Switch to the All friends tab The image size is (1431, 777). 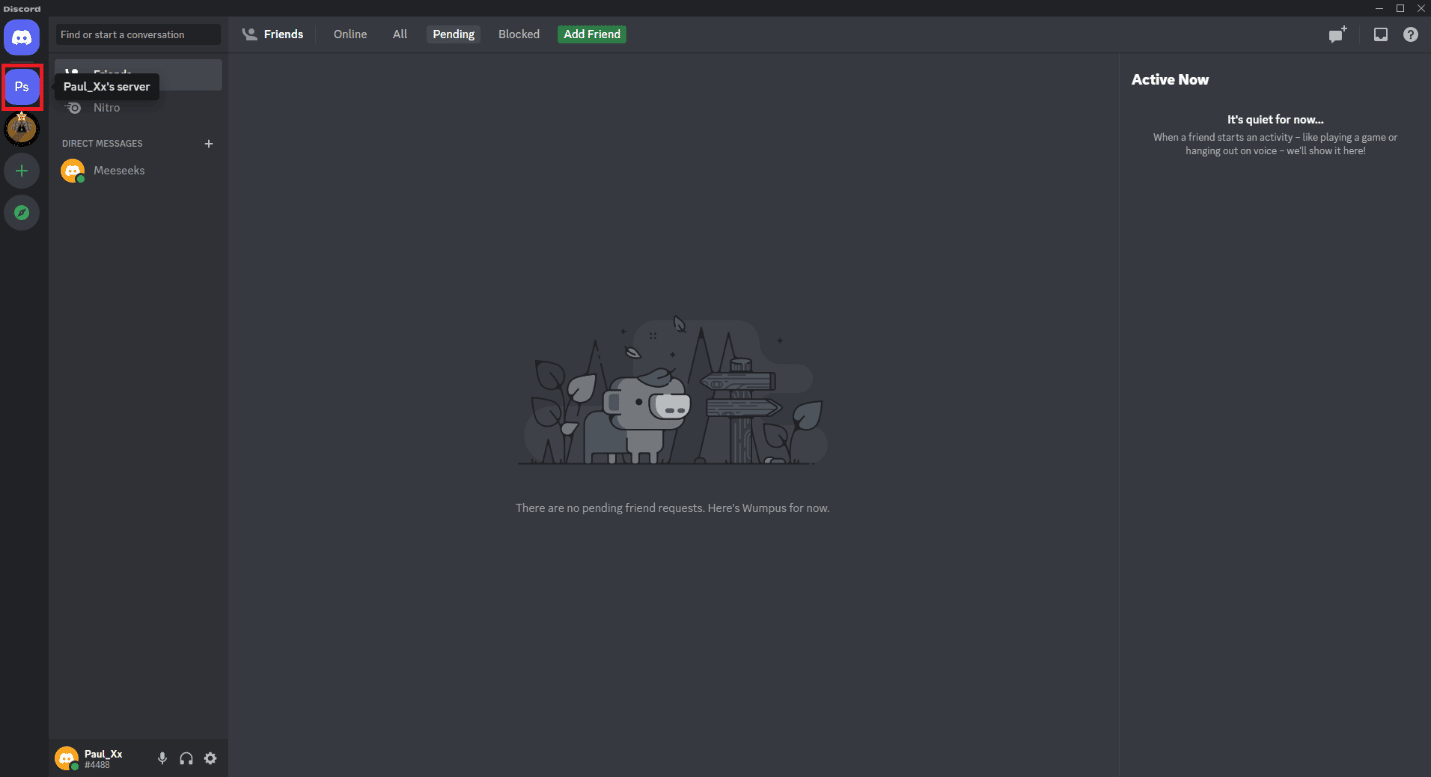[400, 34]
